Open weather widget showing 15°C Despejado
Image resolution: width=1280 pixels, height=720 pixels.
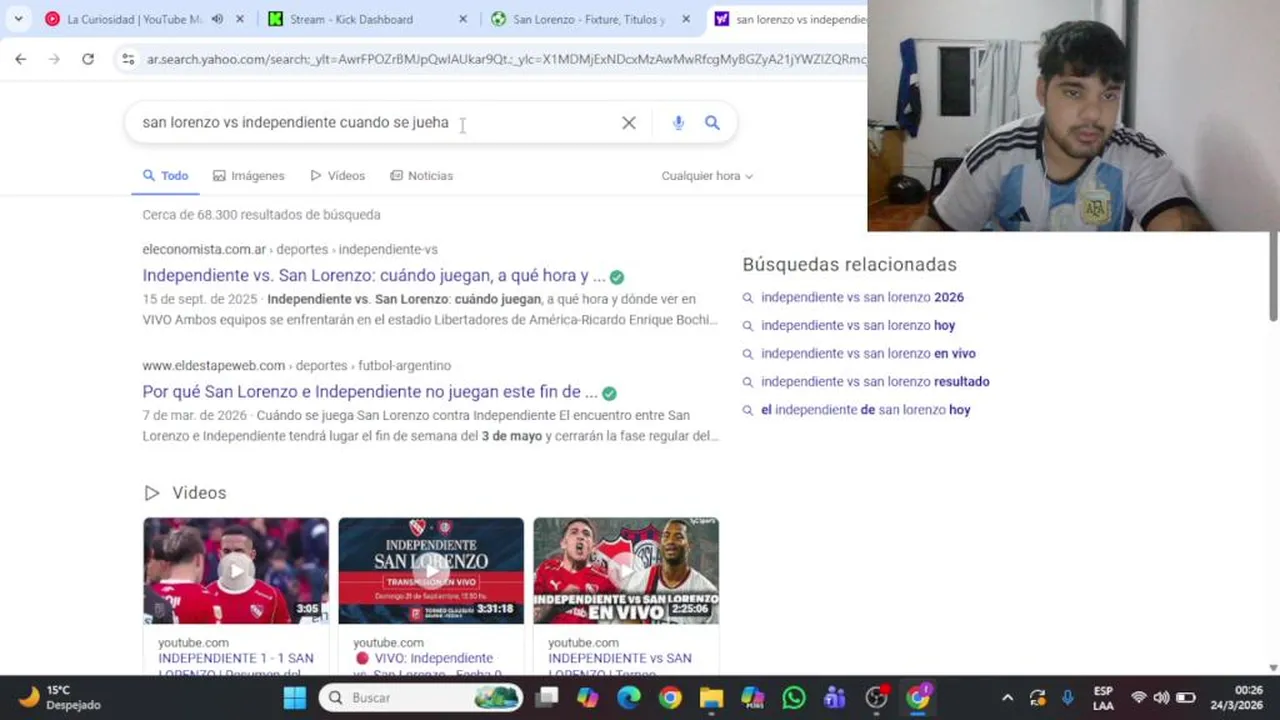(x=60, y=697)
